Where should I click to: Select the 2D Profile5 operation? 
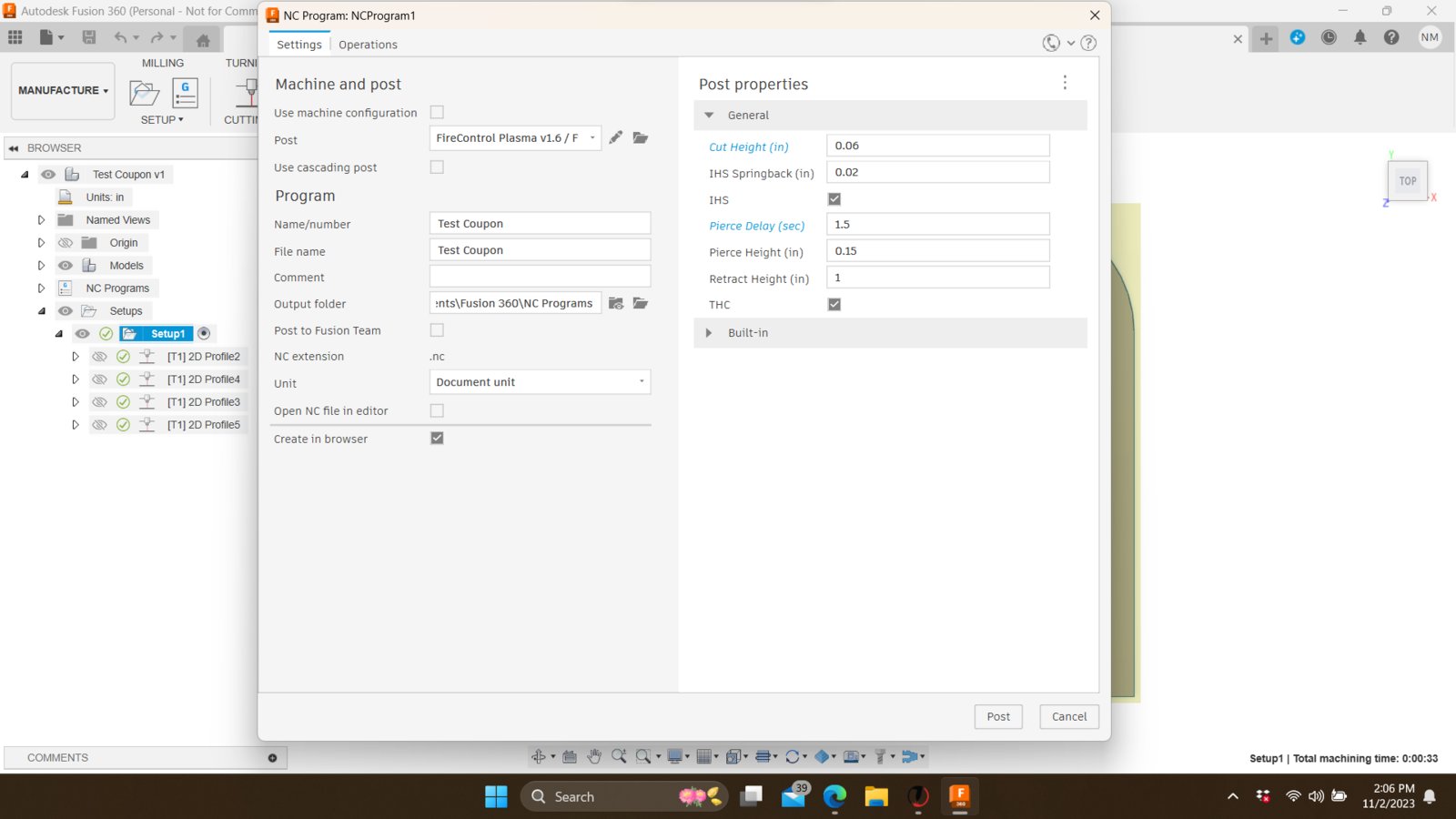point(204,425)
